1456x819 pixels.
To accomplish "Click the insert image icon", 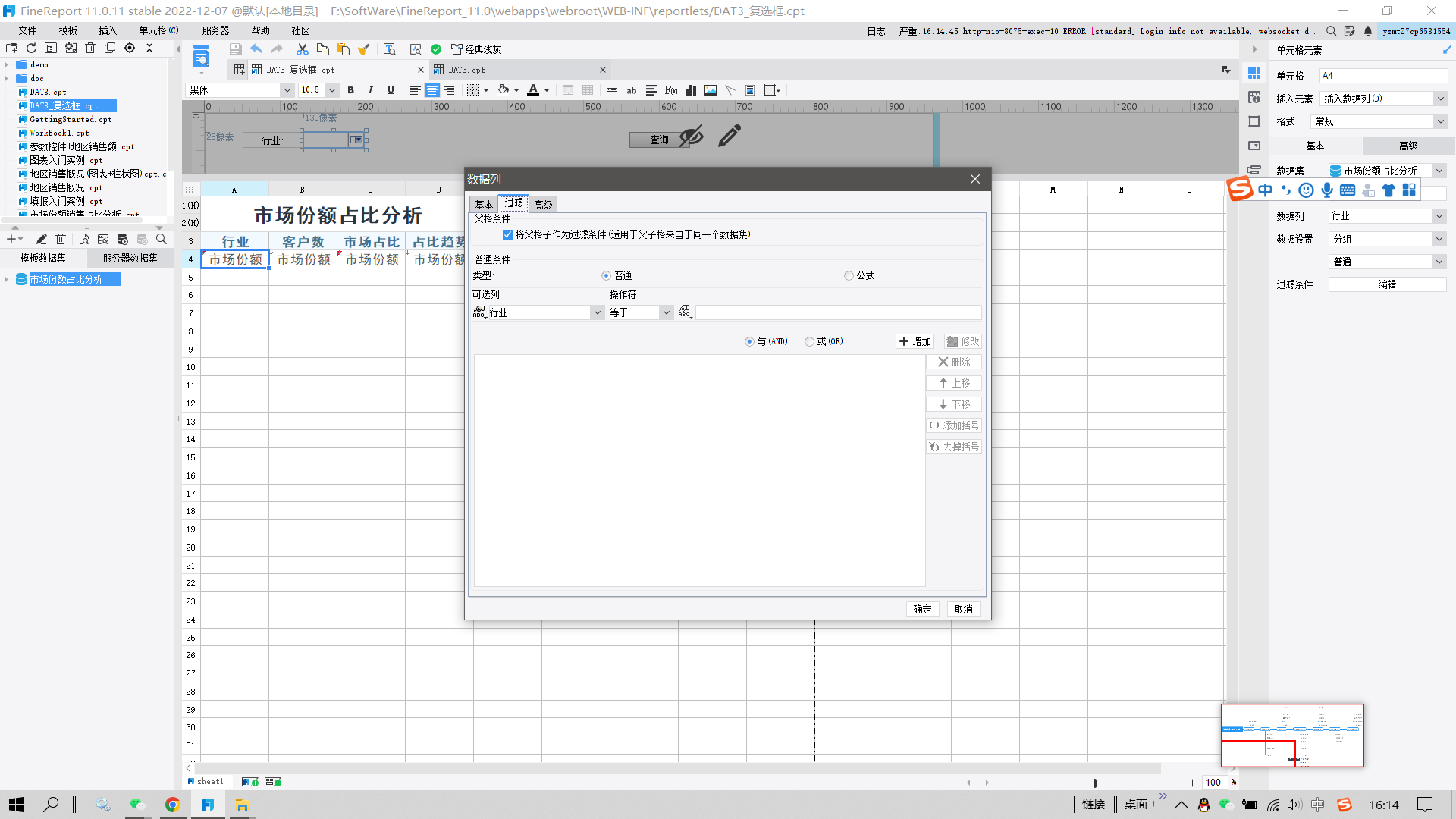I will [x=711, y=90].
